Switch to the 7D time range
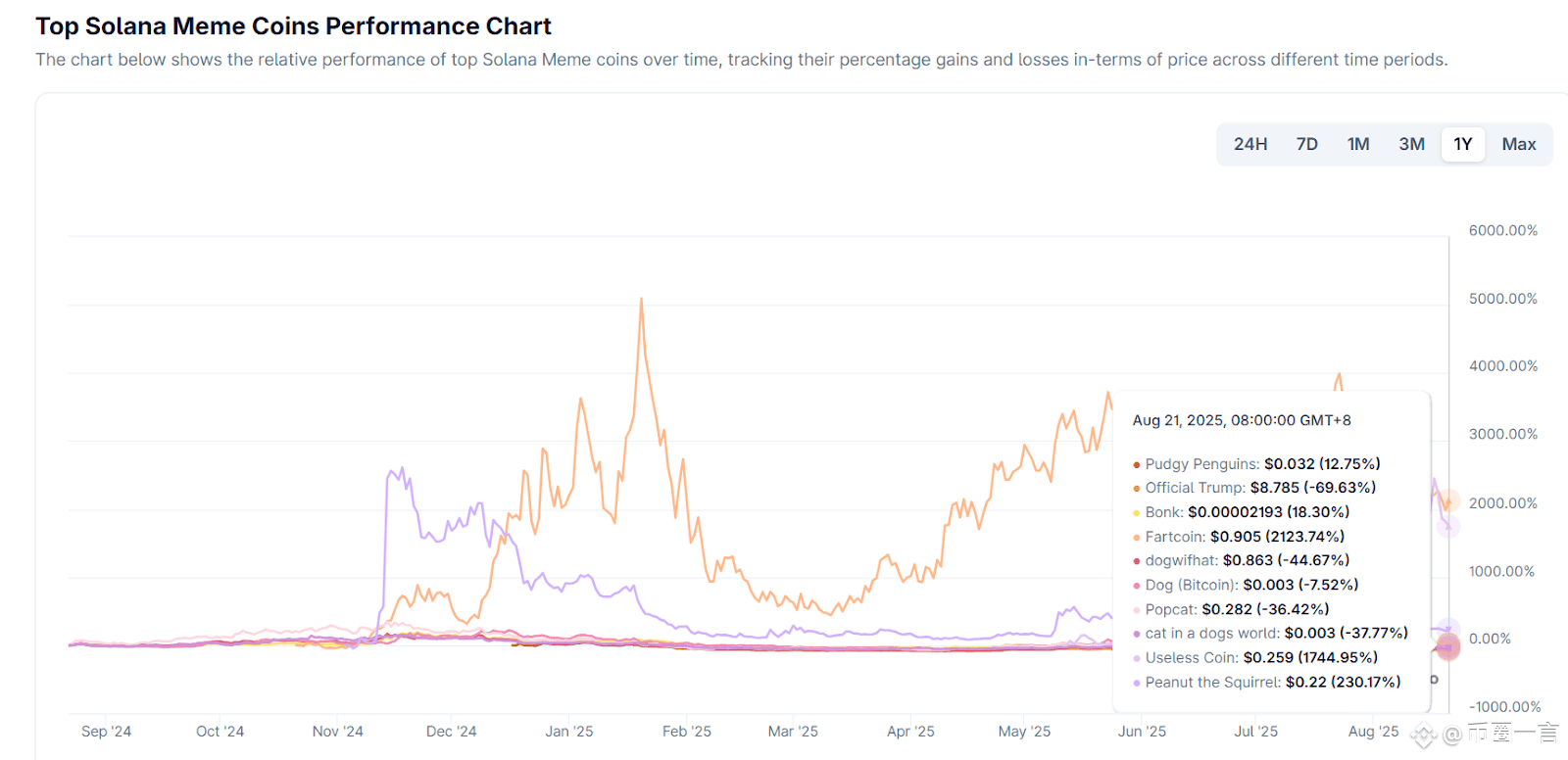1568x760 pixels. click(x=1306, y=144)
